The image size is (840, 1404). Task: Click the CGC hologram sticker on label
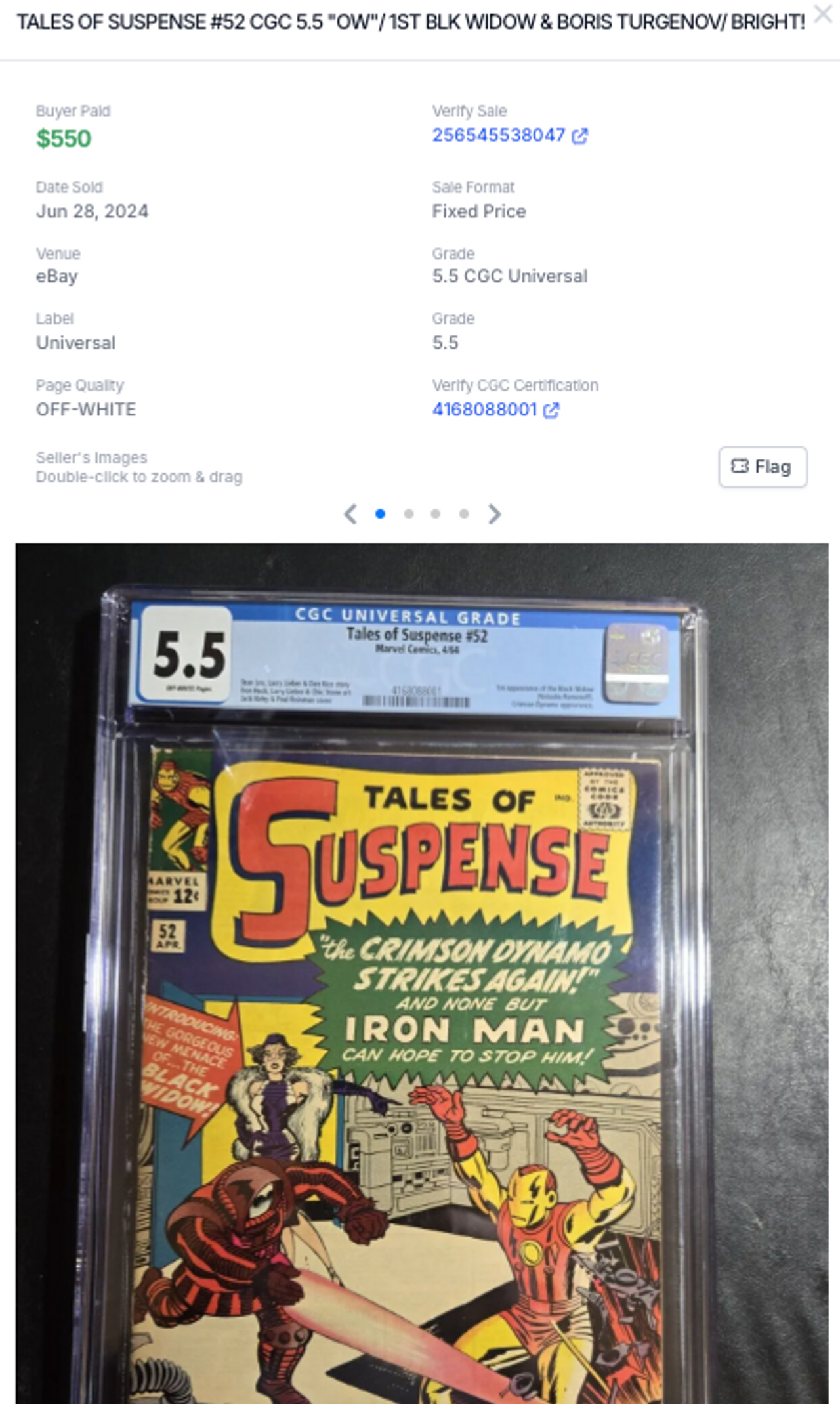(637, 663)
